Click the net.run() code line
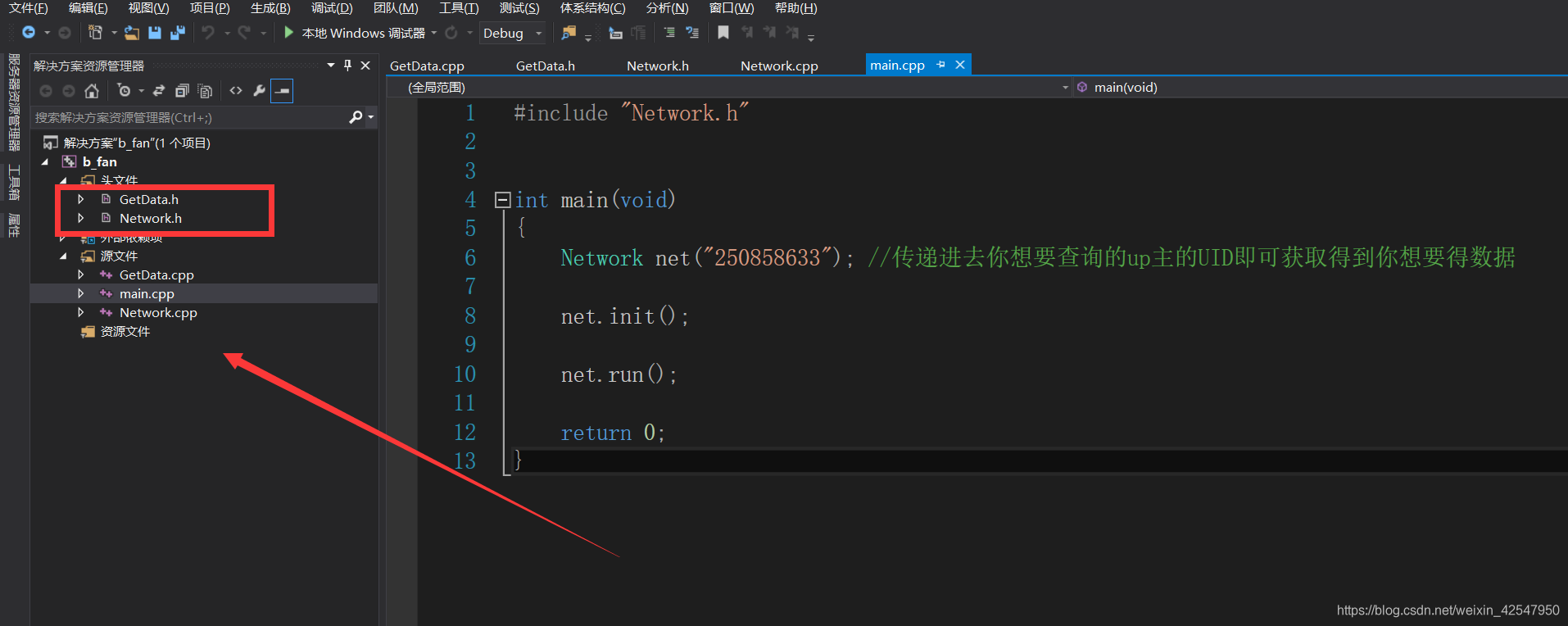 point(619,374)
